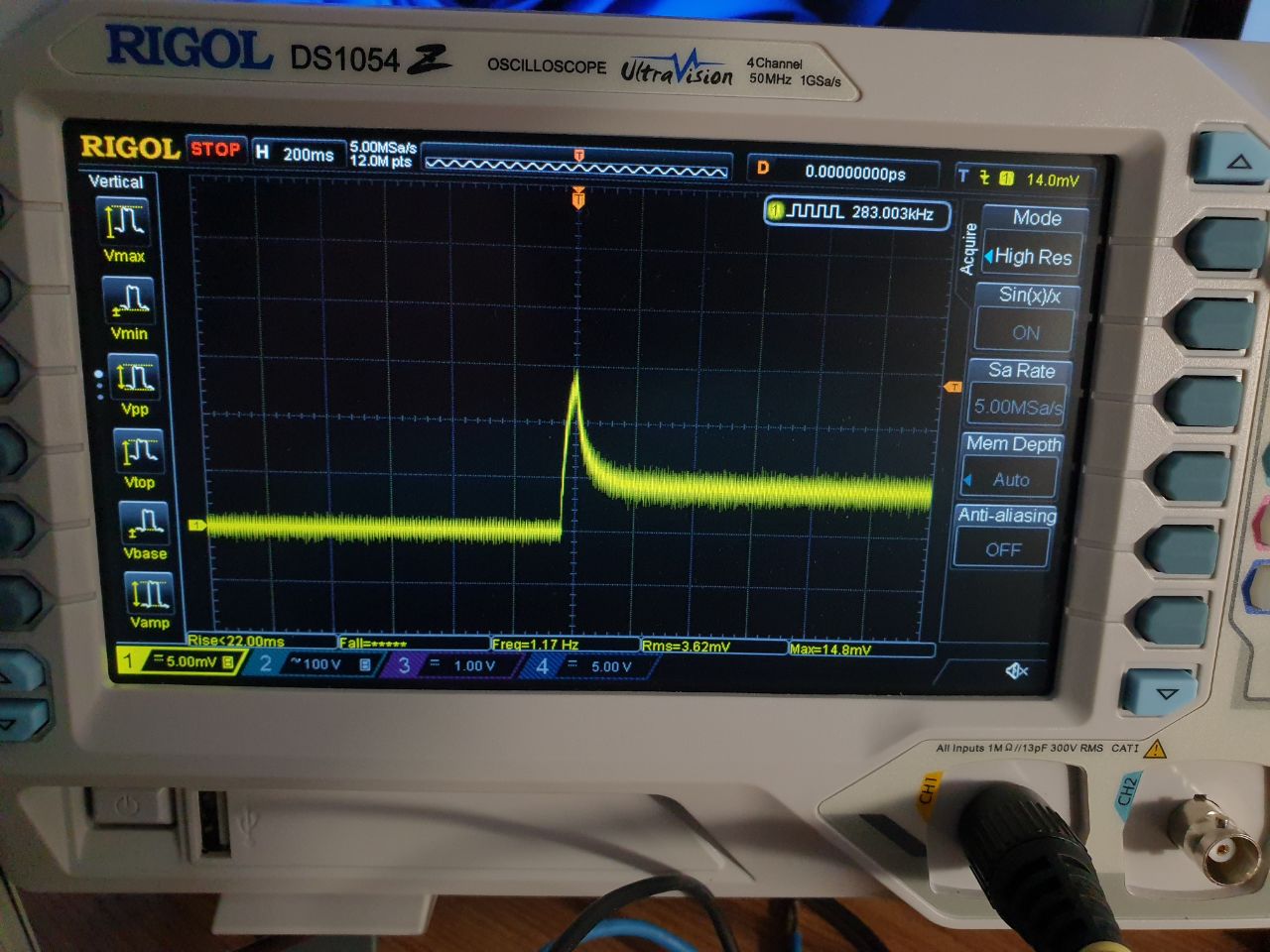Click the Fall measurement readout
The image size is (1270, 952).
373,643
